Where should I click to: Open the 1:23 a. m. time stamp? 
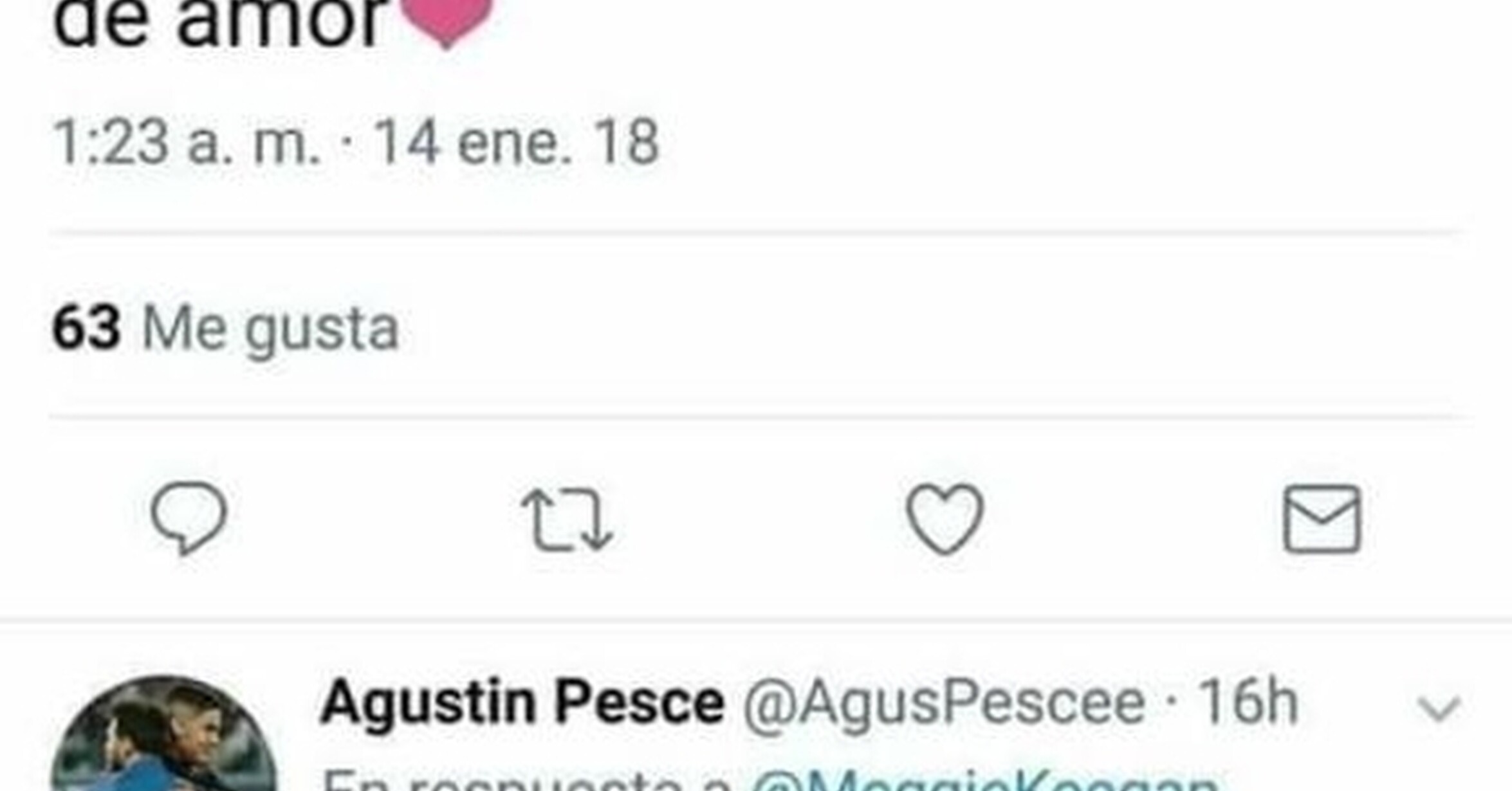[186, 142]
